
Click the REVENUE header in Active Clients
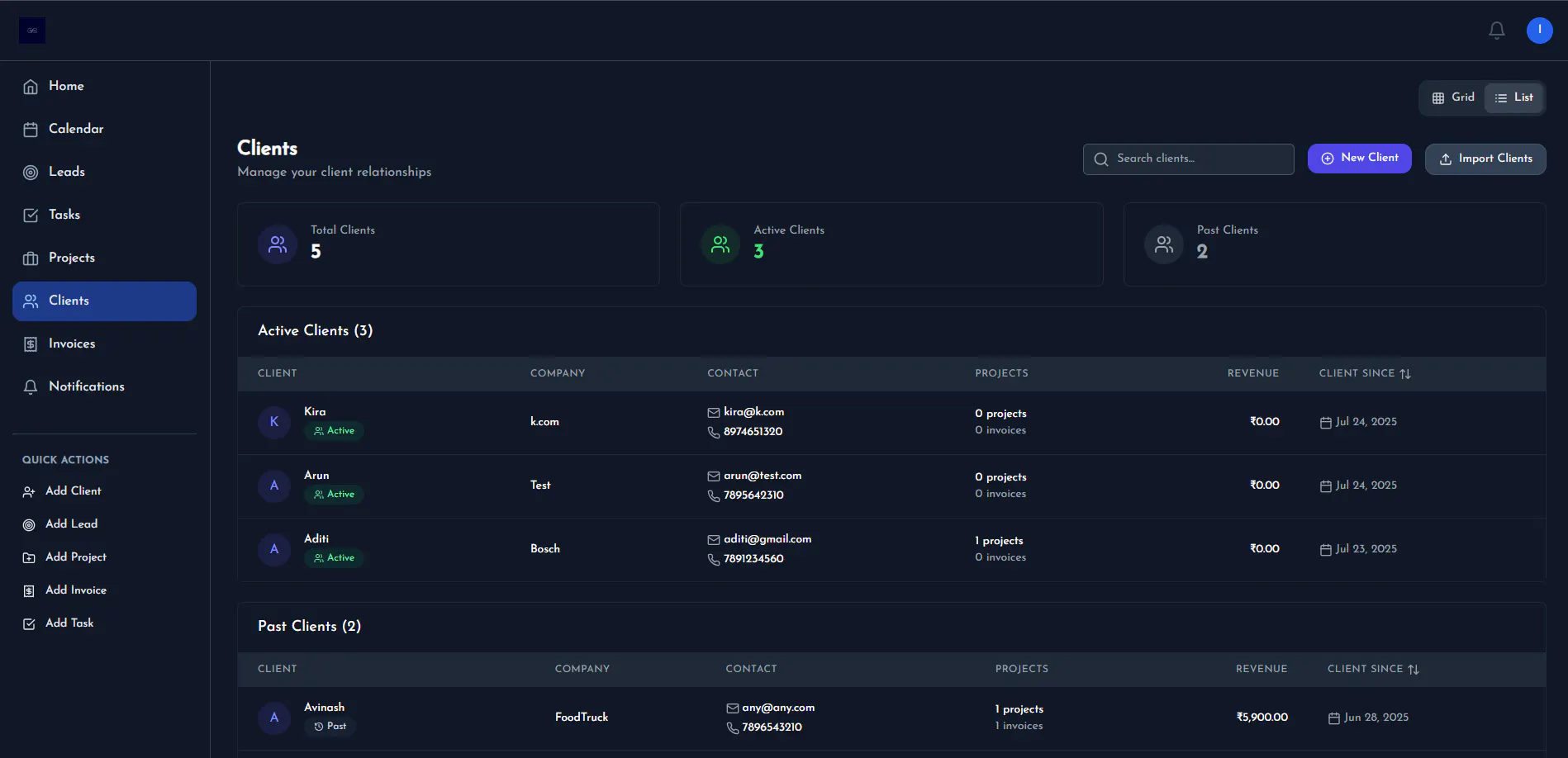(x=1252, y=373)
